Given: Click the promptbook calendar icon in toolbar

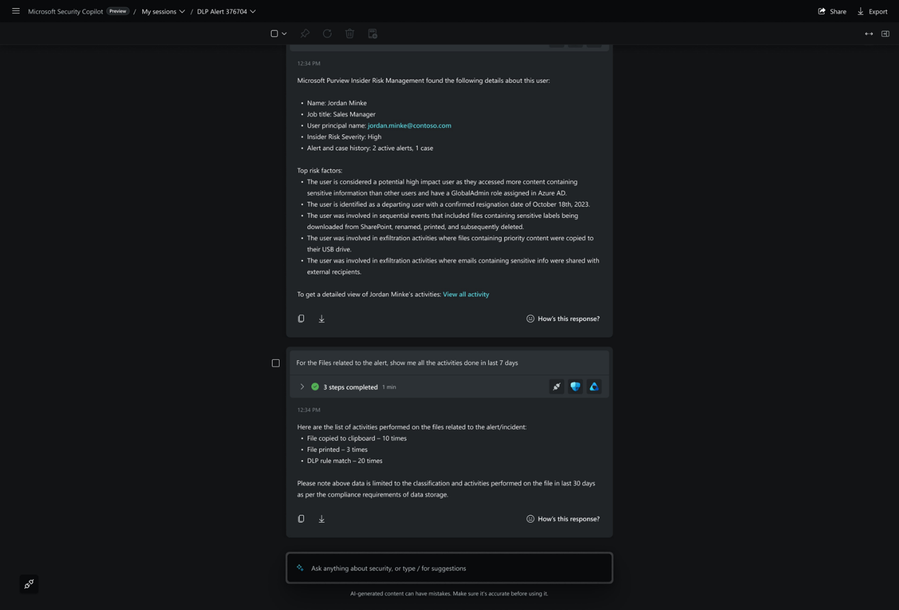Looking at the screenshot, I should click(x=373, y=34).
